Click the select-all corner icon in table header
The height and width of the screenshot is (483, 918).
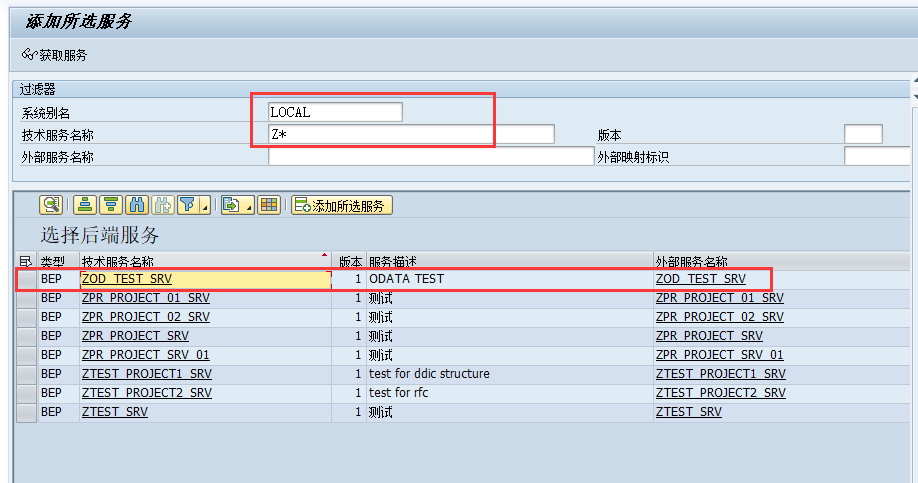click(26, 261)
